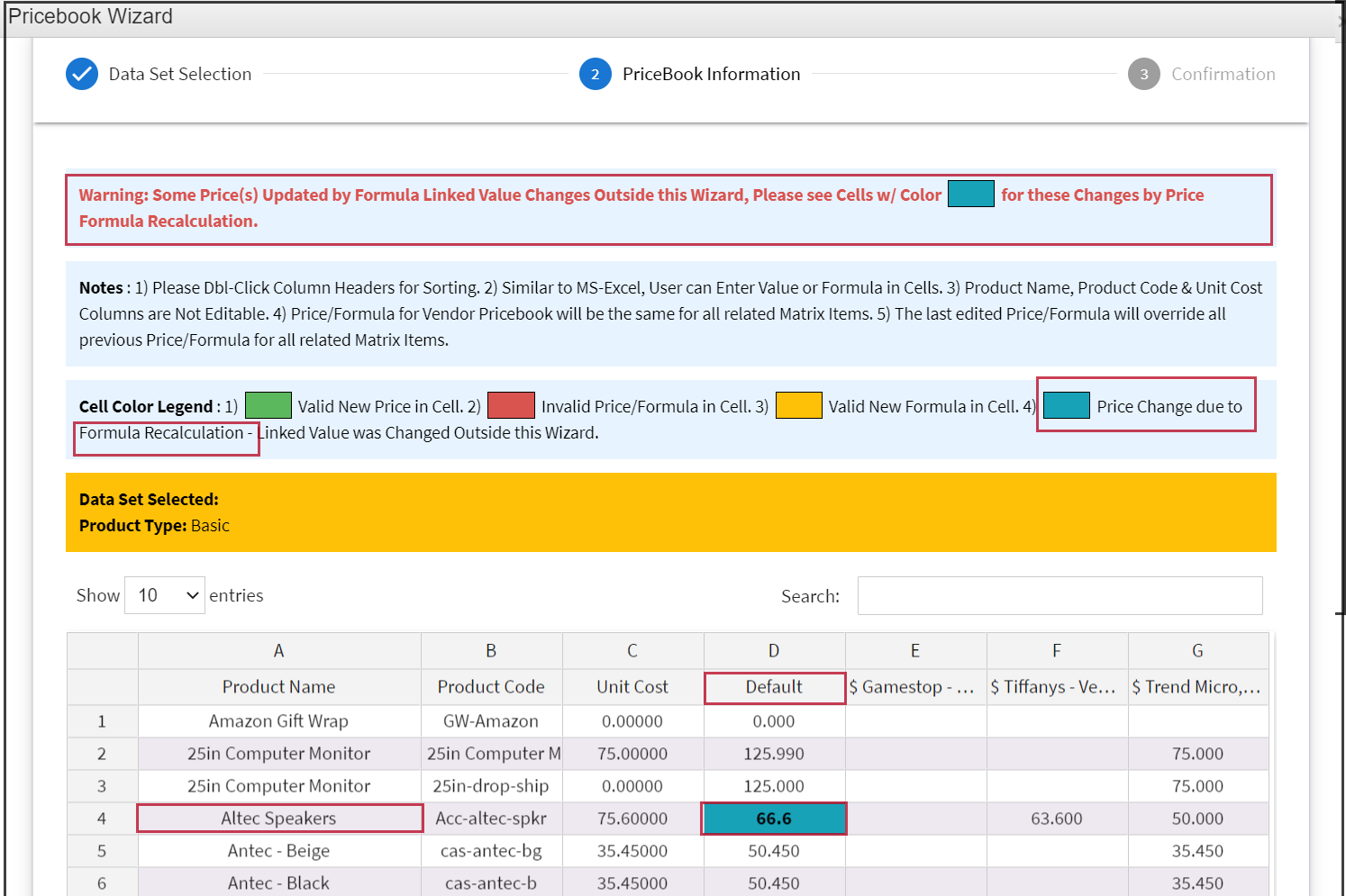1346x896 pixels.
Task: Click the $ Tiffanys pricebook header cell
Action: (1057, 687)
